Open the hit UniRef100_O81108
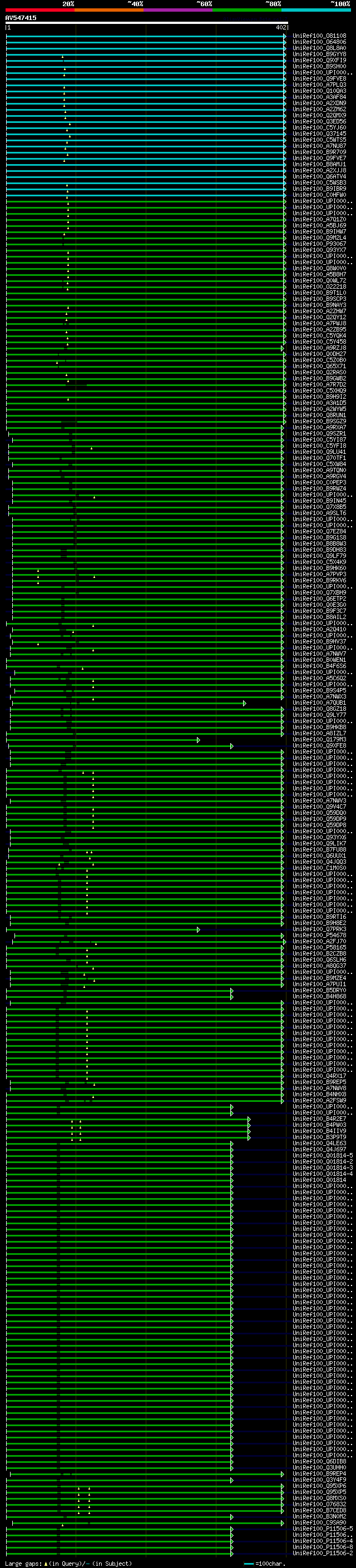This screenshot has height=1568, width=356. [319, 36]
